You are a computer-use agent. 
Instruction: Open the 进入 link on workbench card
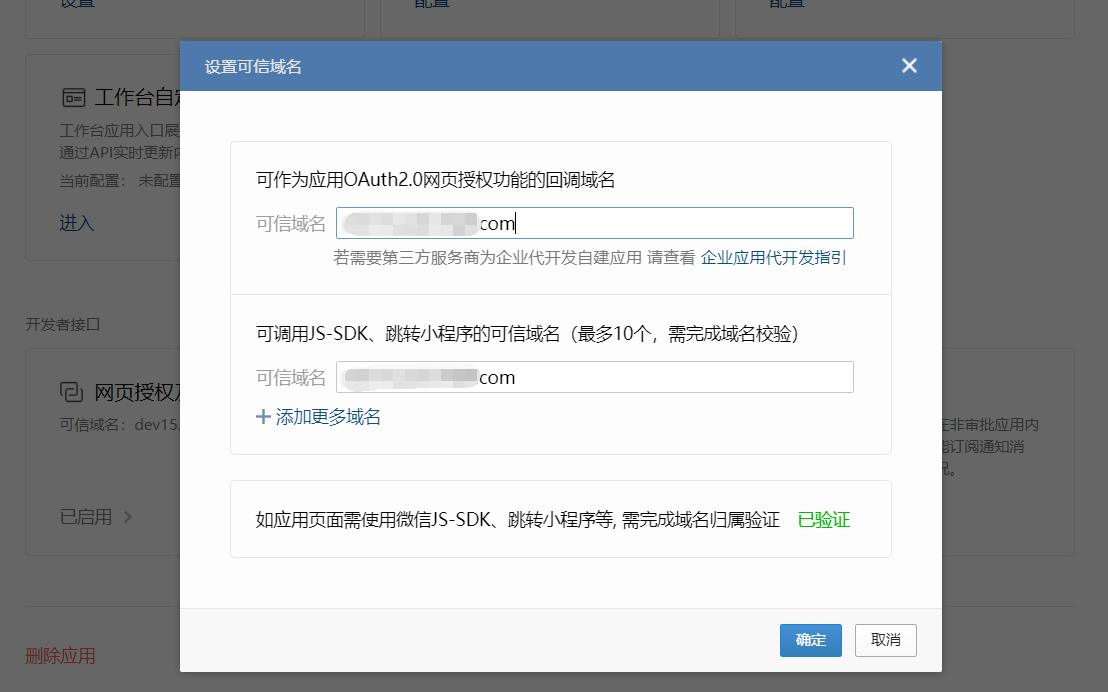(x=77, y=223)
